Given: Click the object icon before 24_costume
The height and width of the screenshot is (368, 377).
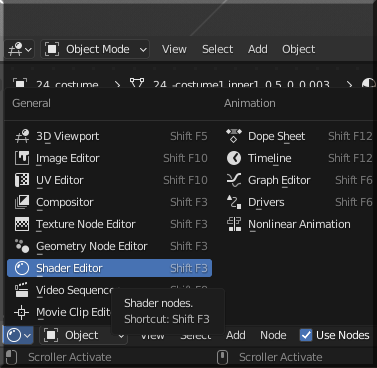Looking at the screenshot, I should click(x=20, y=83).
